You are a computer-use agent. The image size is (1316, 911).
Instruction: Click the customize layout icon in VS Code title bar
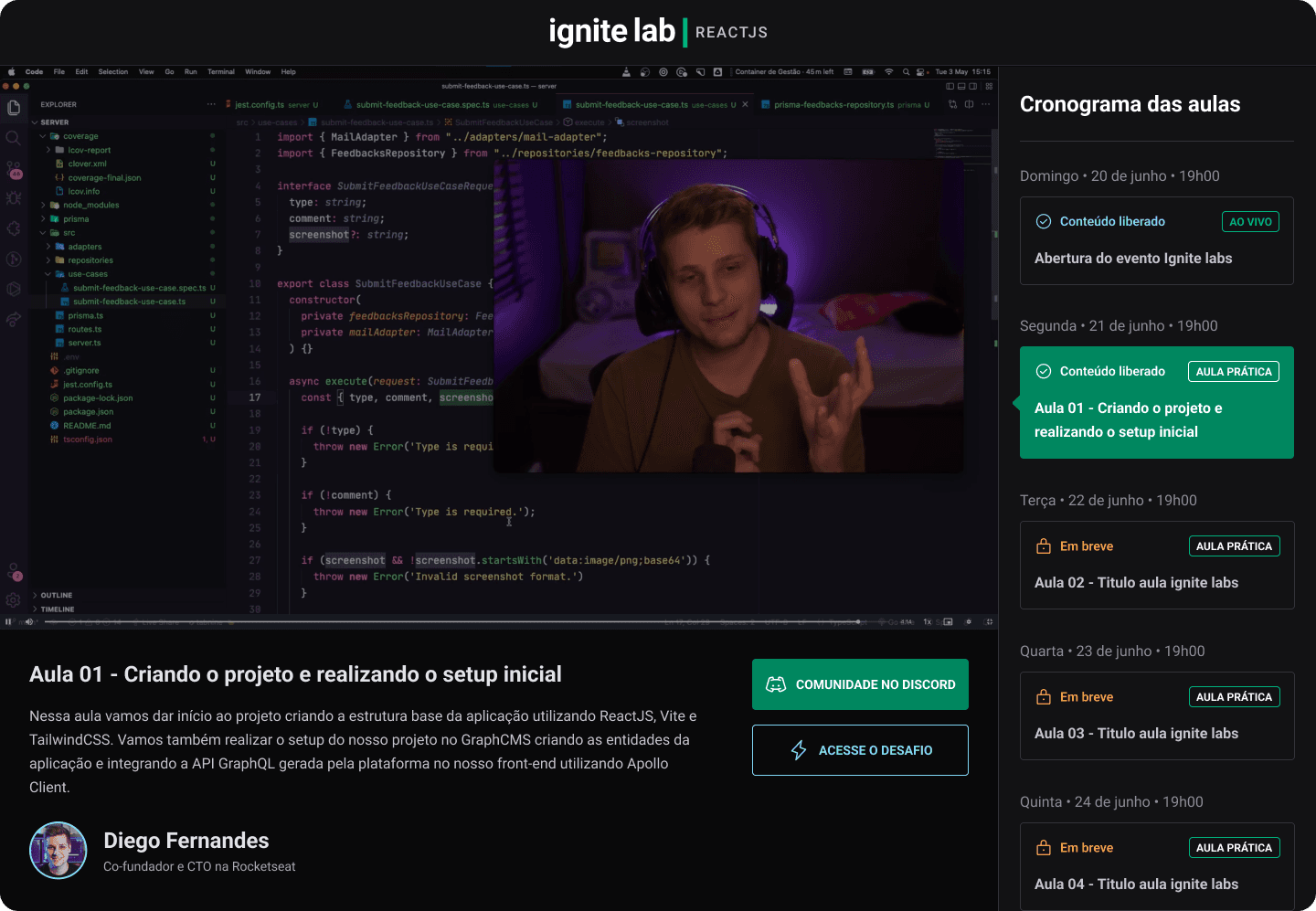989,86
